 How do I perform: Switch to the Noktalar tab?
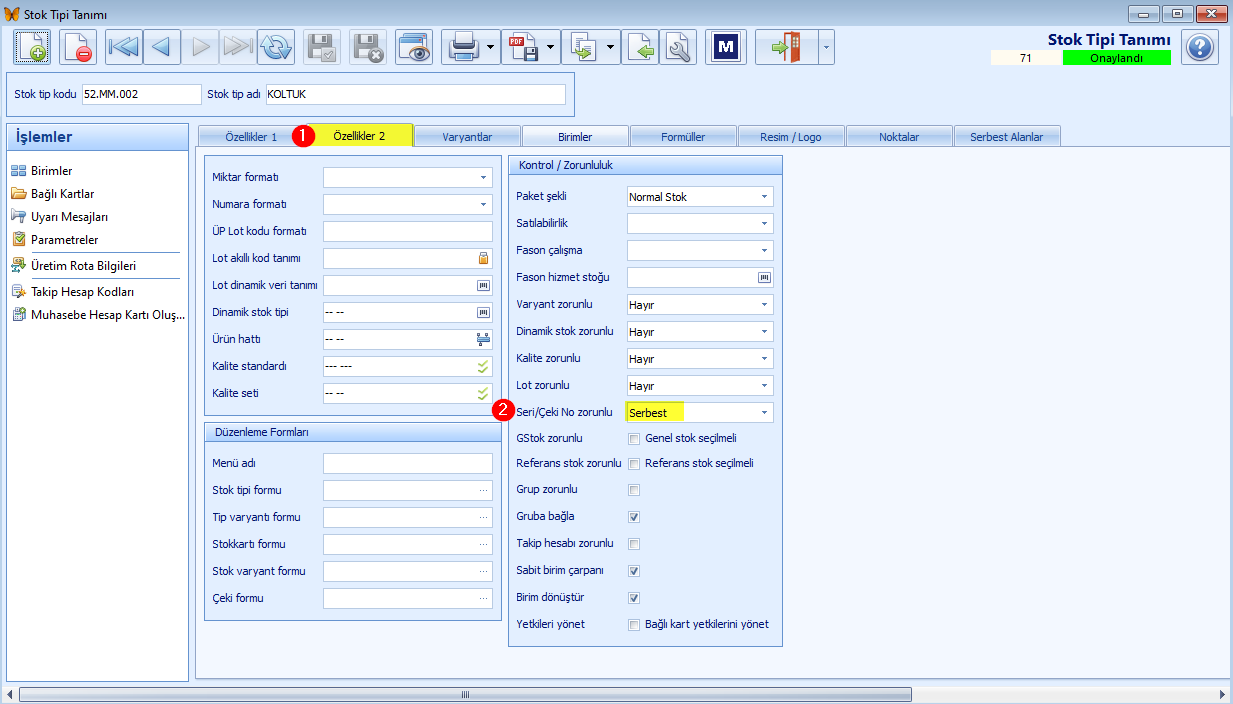coord(899,137)
